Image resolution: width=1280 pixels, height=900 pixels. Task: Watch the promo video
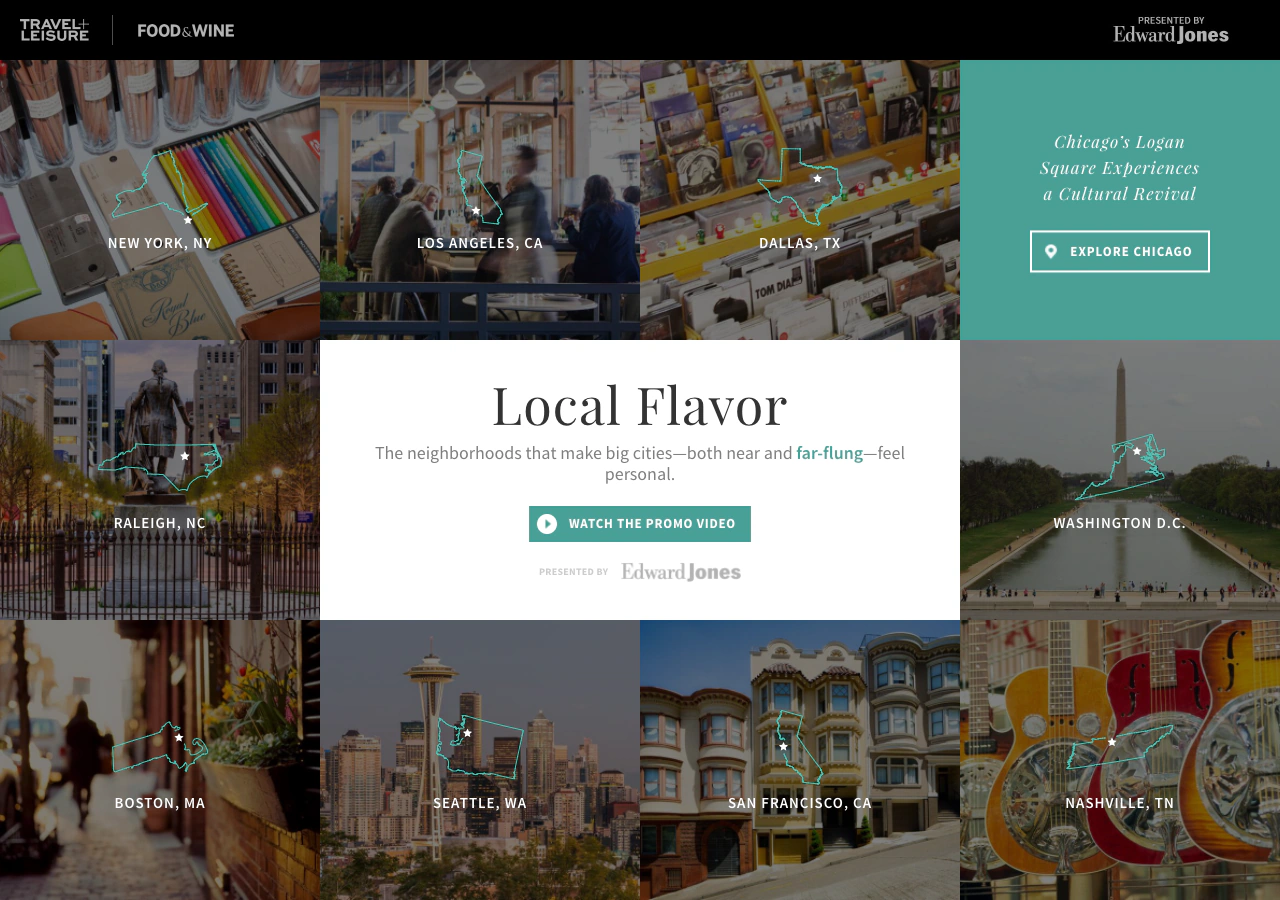point(640,524)
